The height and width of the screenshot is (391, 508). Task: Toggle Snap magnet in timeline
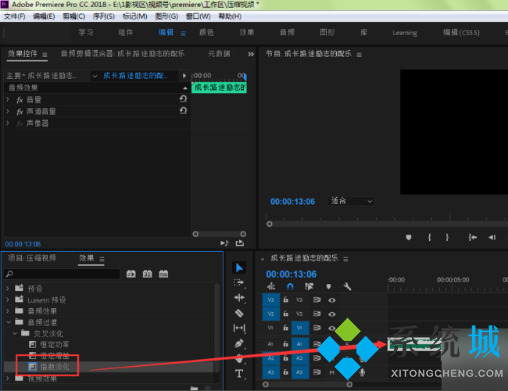[x=290, y=286]
